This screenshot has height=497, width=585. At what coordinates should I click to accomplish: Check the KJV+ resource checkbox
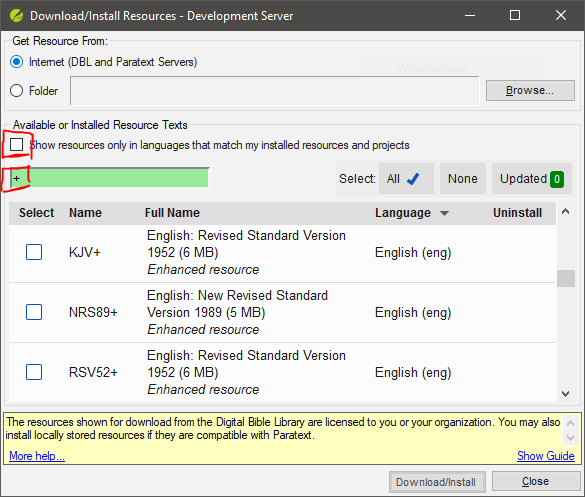coord(34,252)
